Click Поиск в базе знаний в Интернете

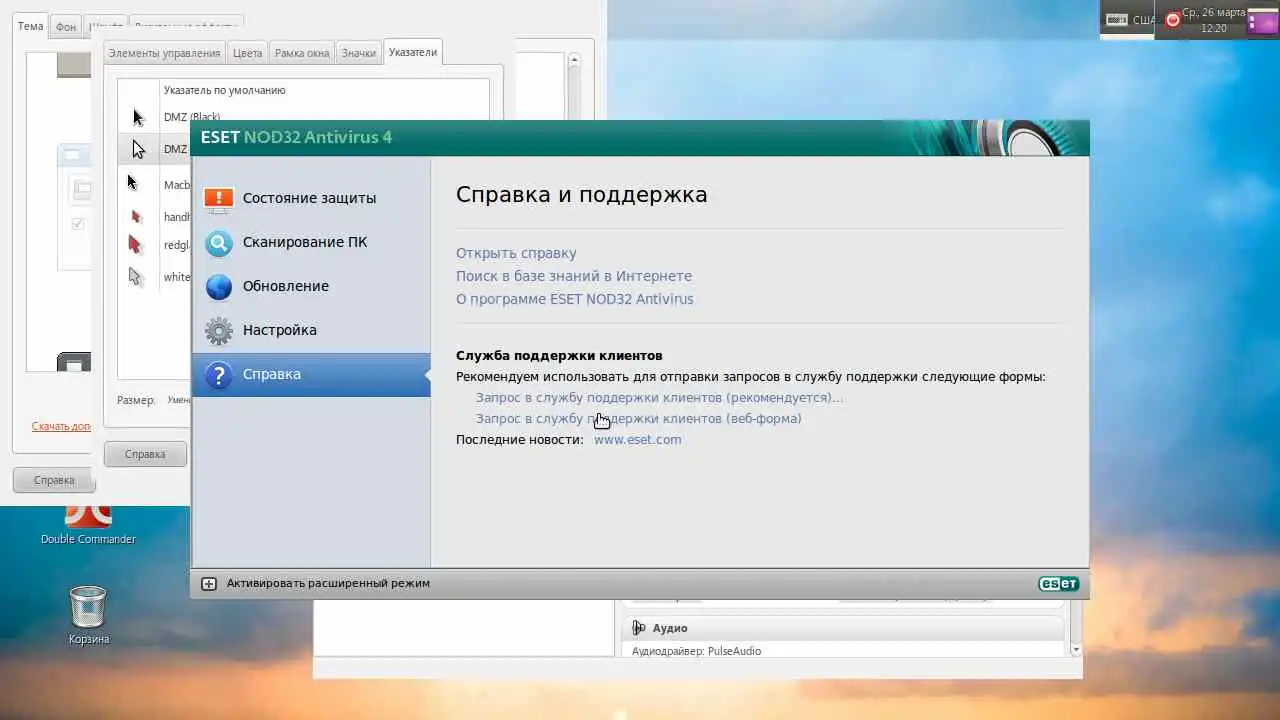click(x=574, y=276)
